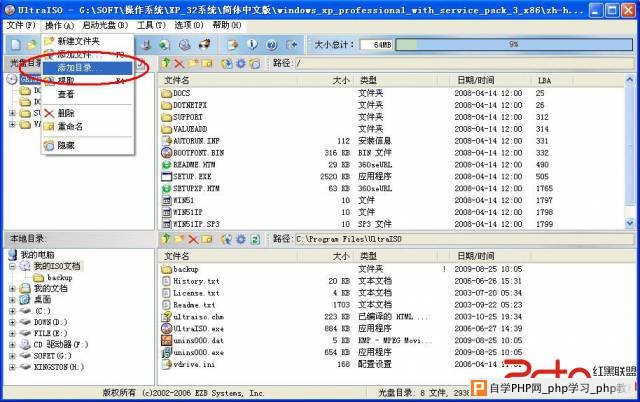This screenshot has width=640, height=402.
Task: Click the blue question mark help icon
Action: point(272,44)
